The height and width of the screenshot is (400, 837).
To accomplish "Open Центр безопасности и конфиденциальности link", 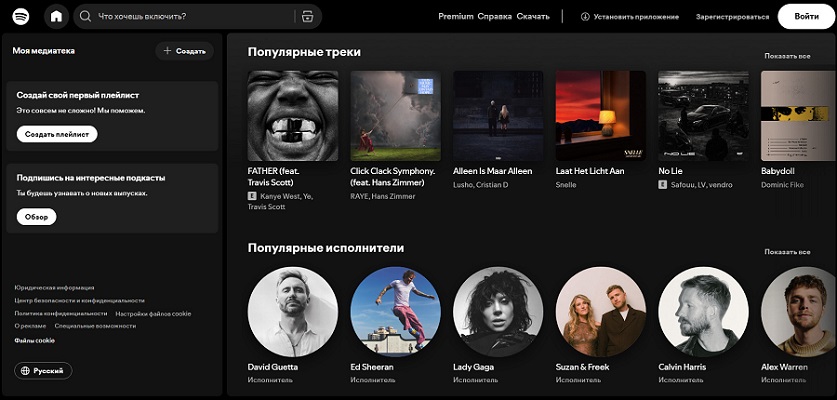I will [x=80, y=301].
